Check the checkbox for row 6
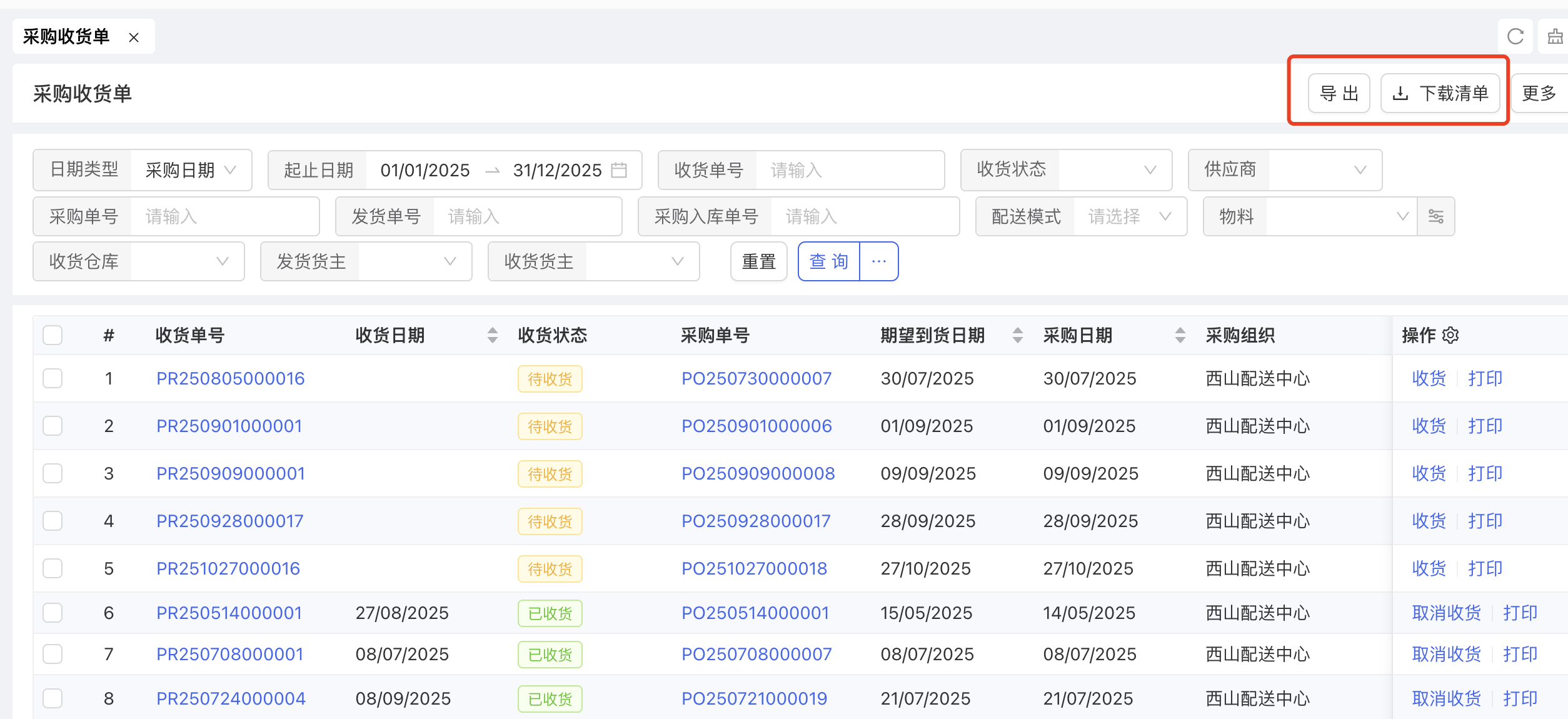 [53, 613]
